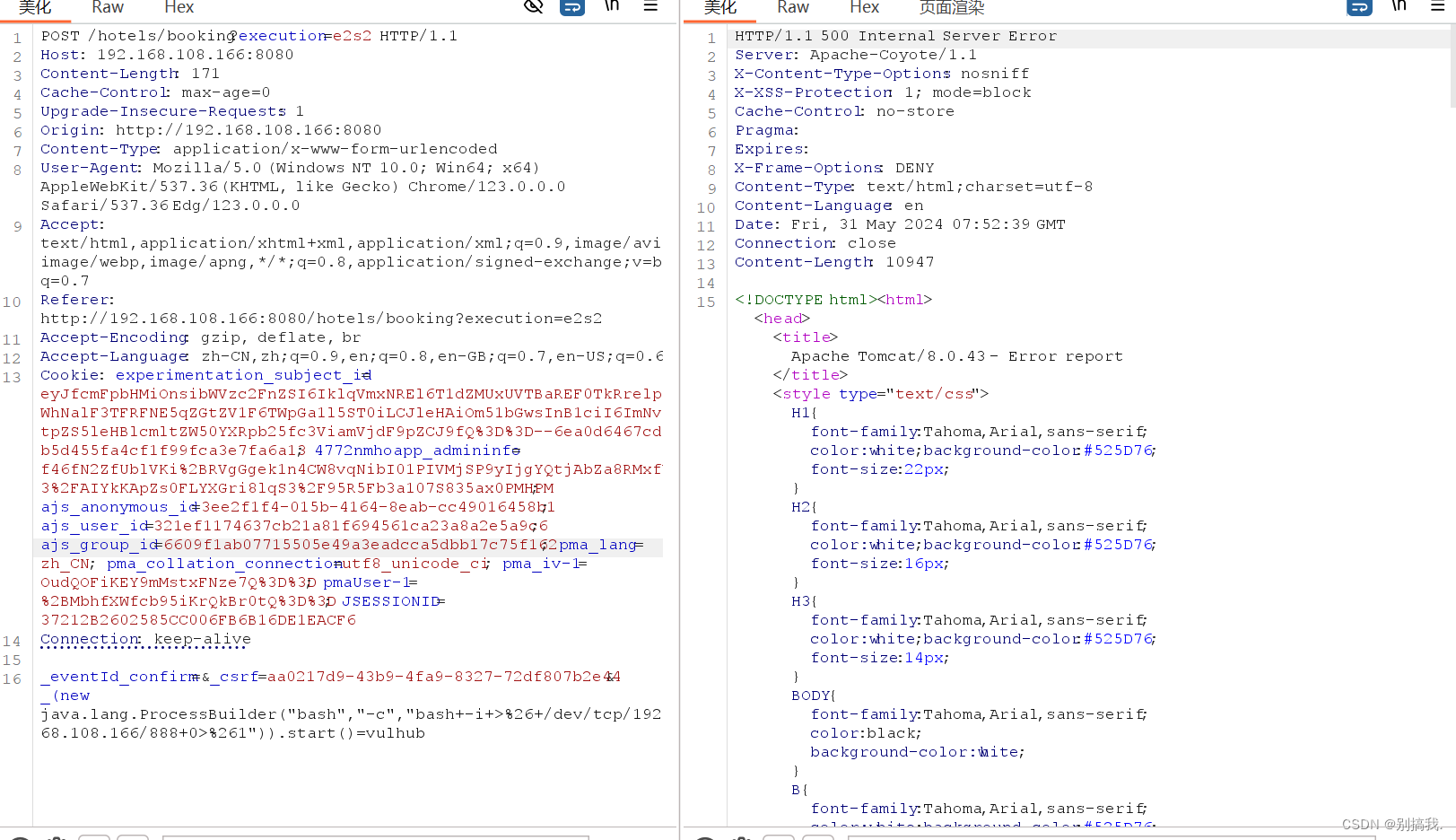1456x840 pixels.
Task: Click the response Content-Type text/html header
Action: pos(913,187)
